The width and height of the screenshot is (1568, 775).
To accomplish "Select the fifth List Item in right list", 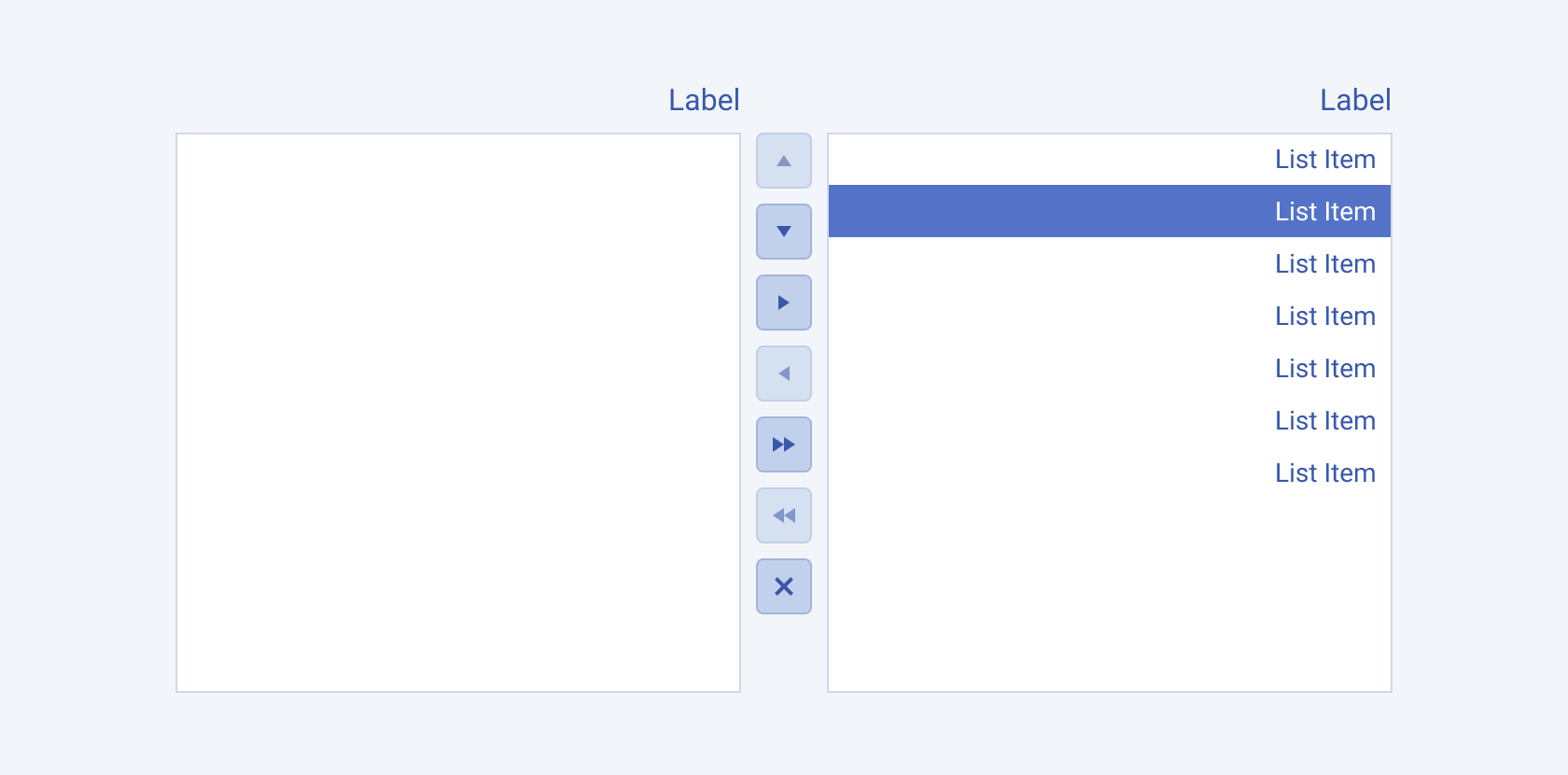I will (x=1324, y=368).
